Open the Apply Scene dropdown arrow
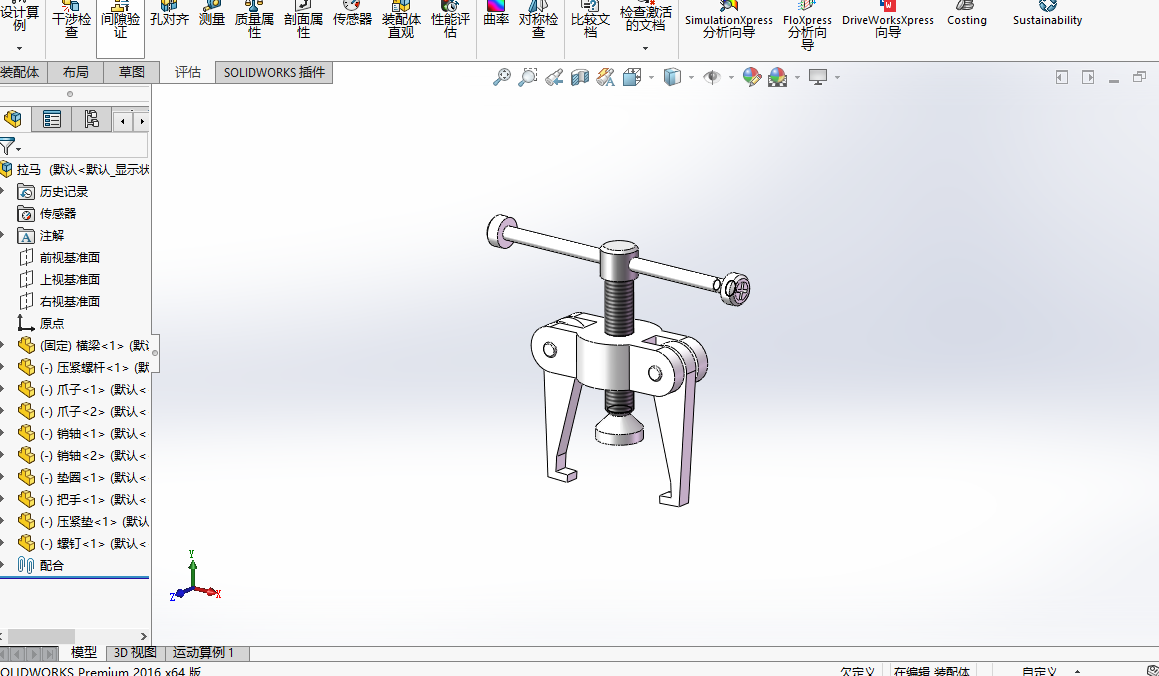This screenshot has height=676, width=1159. (x=797, y=77)
